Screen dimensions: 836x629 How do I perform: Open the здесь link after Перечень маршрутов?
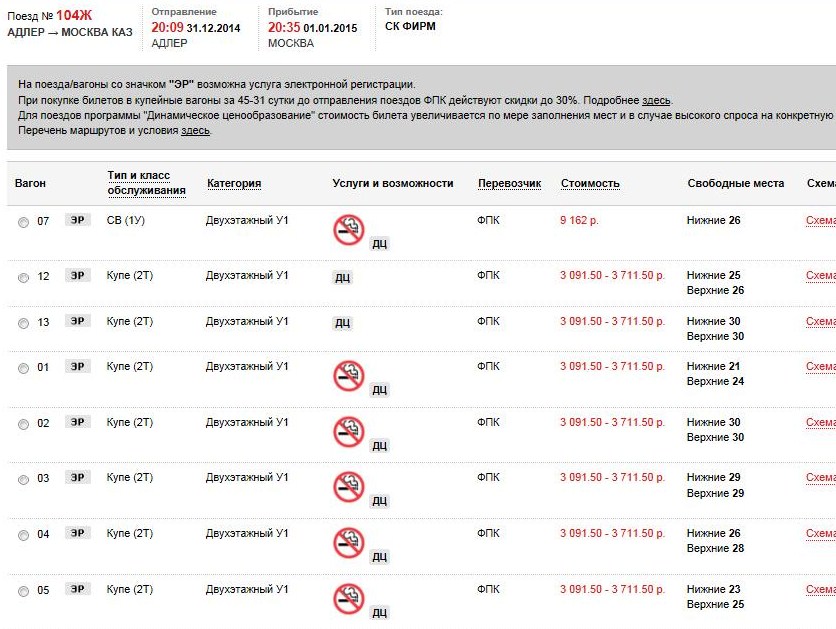coord(195,130)
